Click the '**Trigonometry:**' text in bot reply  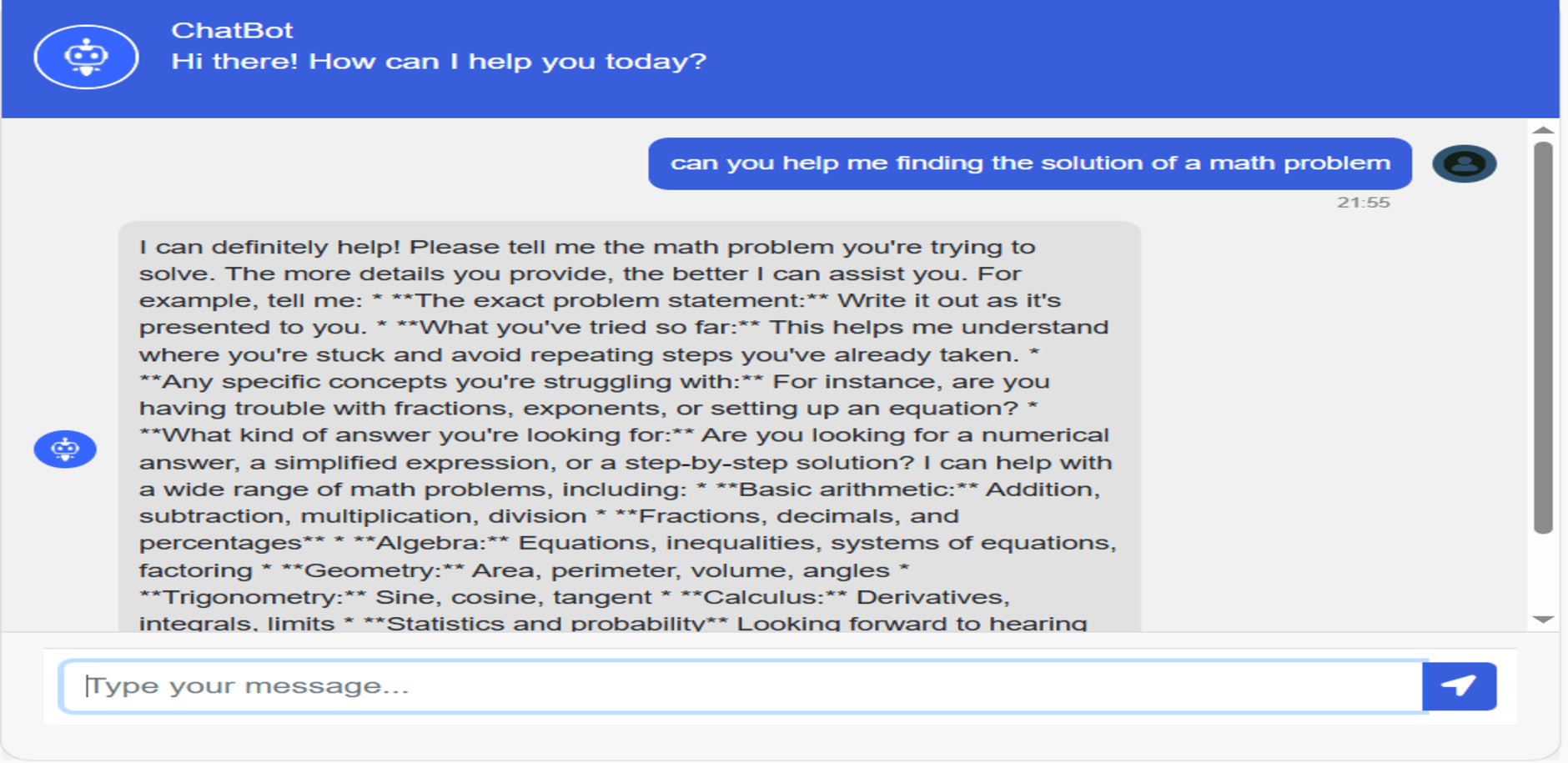[x=253, y=597]
